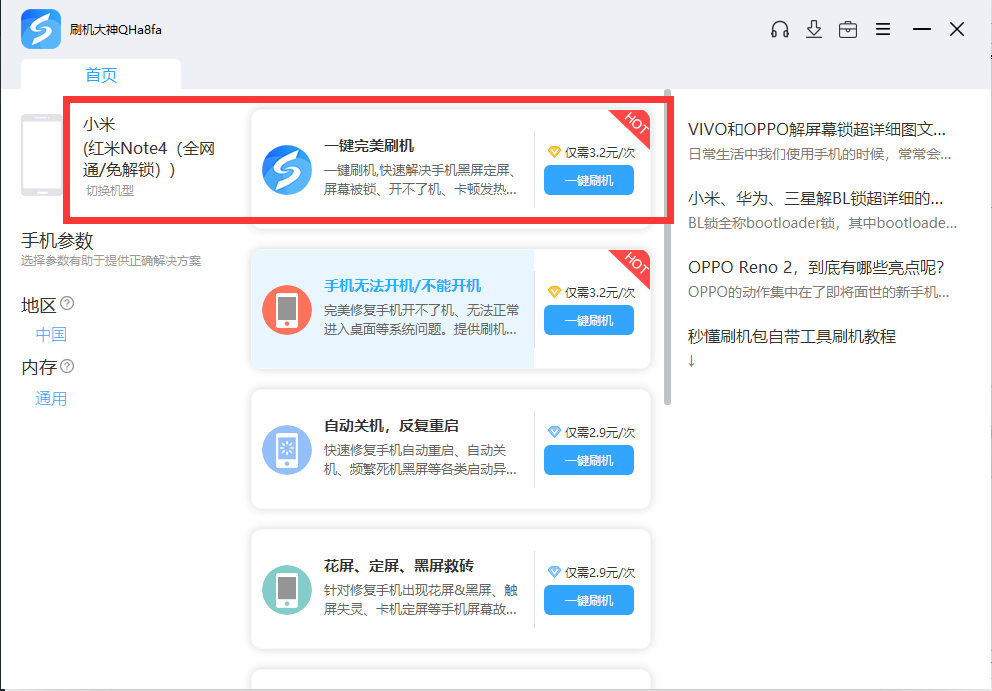This screenshot has height=691, width=992.
Task: Click 手机参数 section heading
Action: [57, 240]
